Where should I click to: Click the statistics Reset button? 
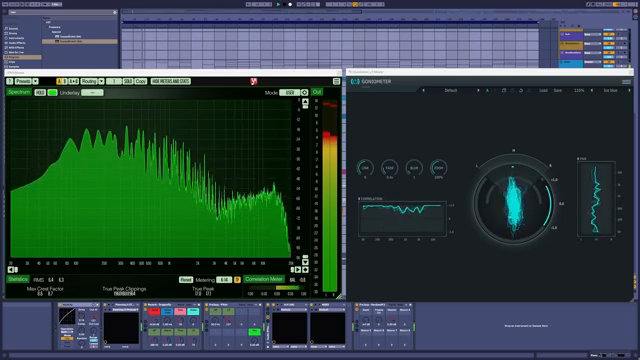[186, 280]
